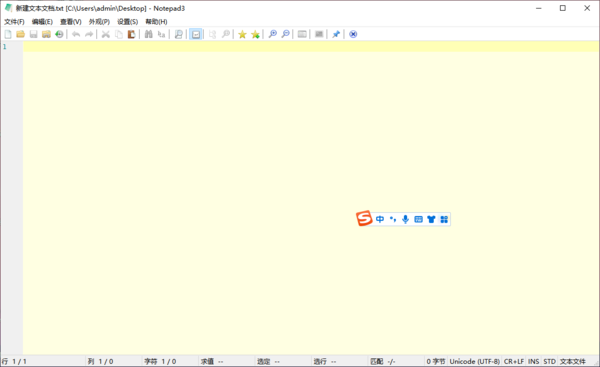Open Sogou skin shirt icon

[431, 219]
